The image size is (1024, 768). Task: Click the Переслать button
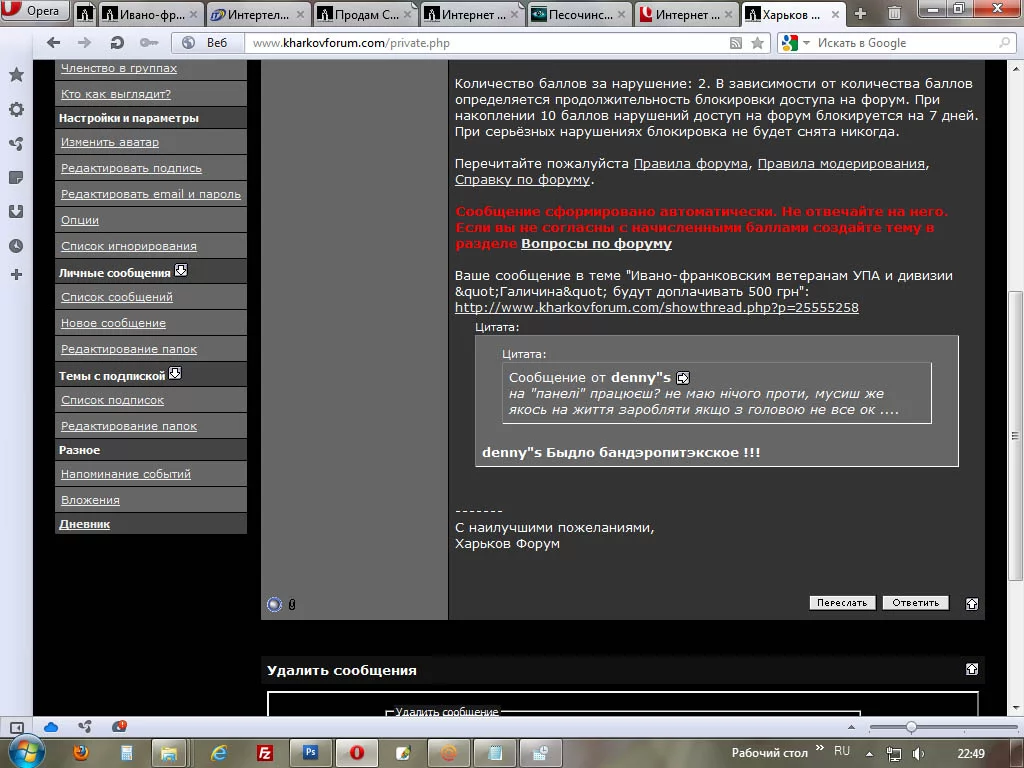coord(842,603)
